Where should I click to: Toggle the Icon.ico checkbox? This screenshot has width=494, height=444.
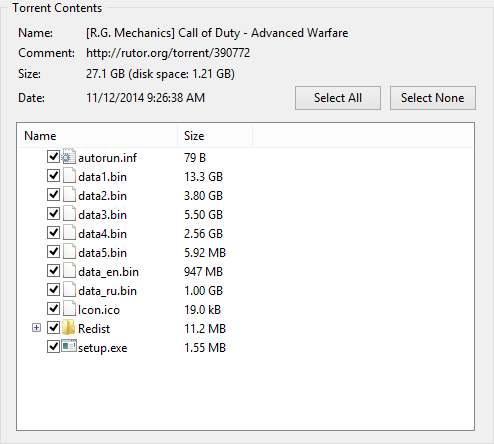53,309
